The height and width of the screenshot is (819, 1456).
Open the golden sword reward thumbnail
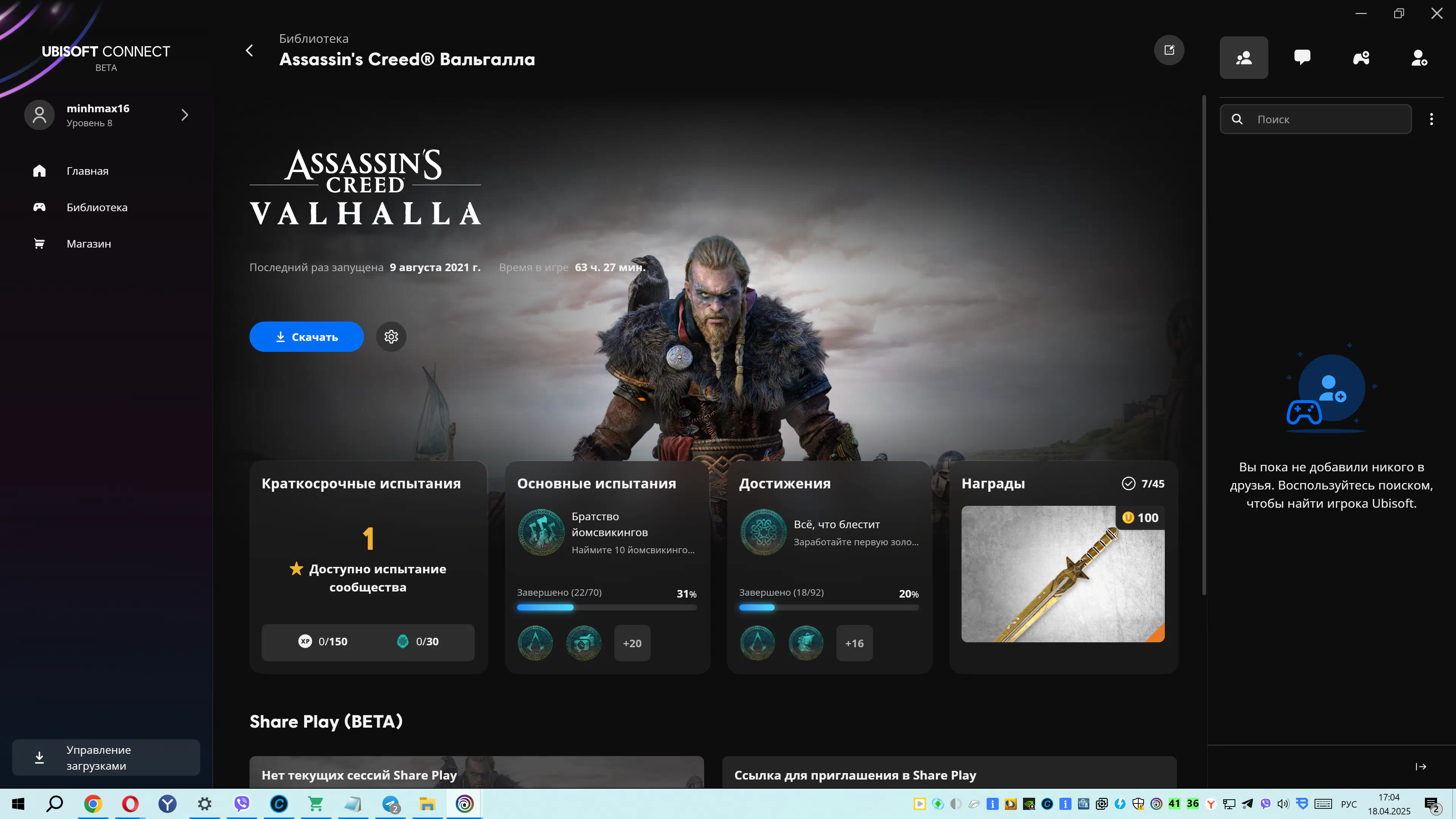[x=1062, y=574]
